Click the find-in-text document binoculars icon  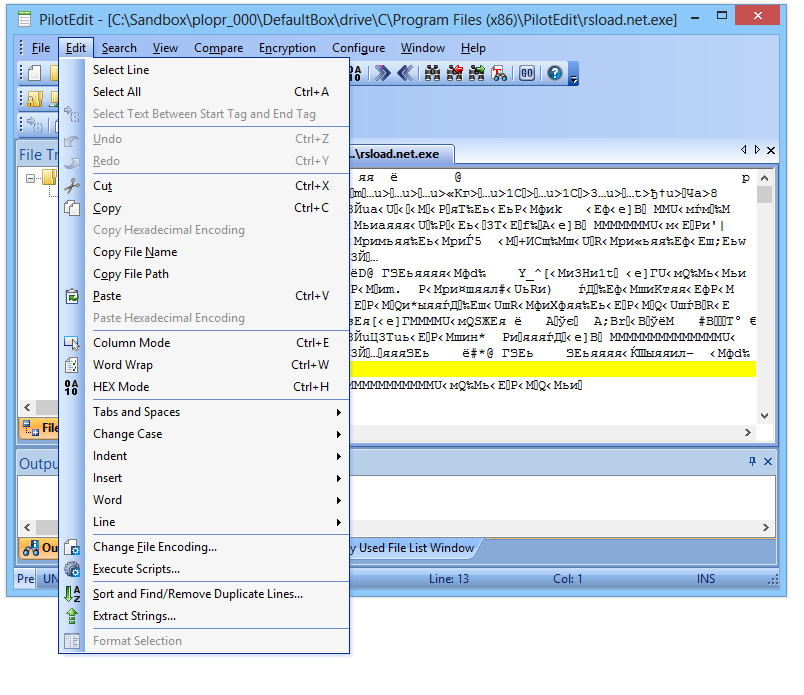499,73
